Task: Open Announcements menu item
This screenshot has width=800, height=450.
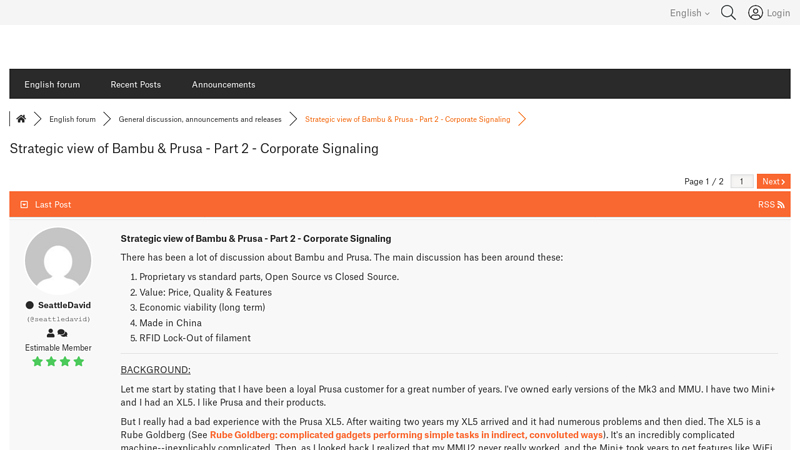Action: [223, 84]
